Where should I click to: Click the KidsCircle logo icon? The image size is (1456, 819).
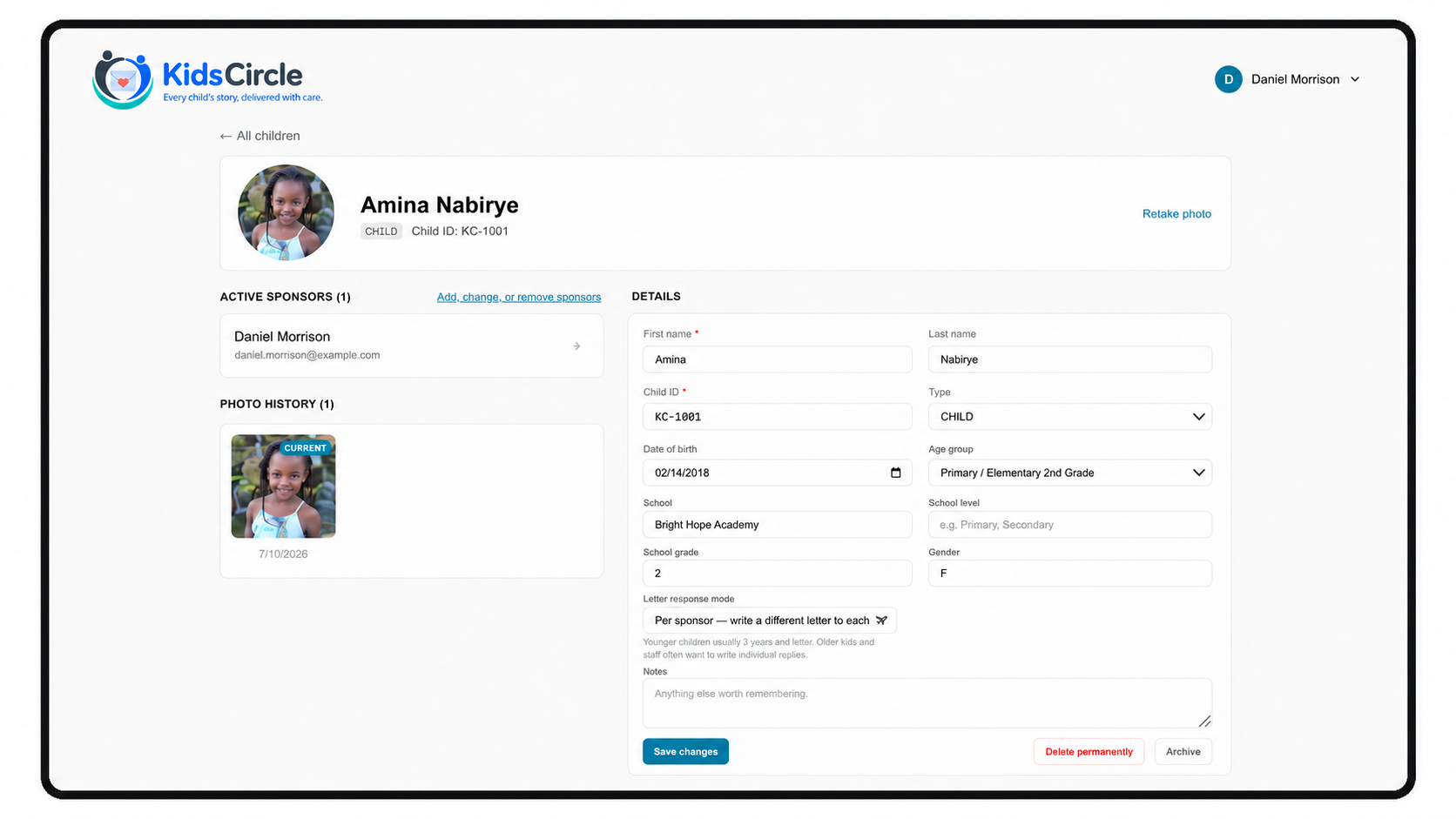123,80
